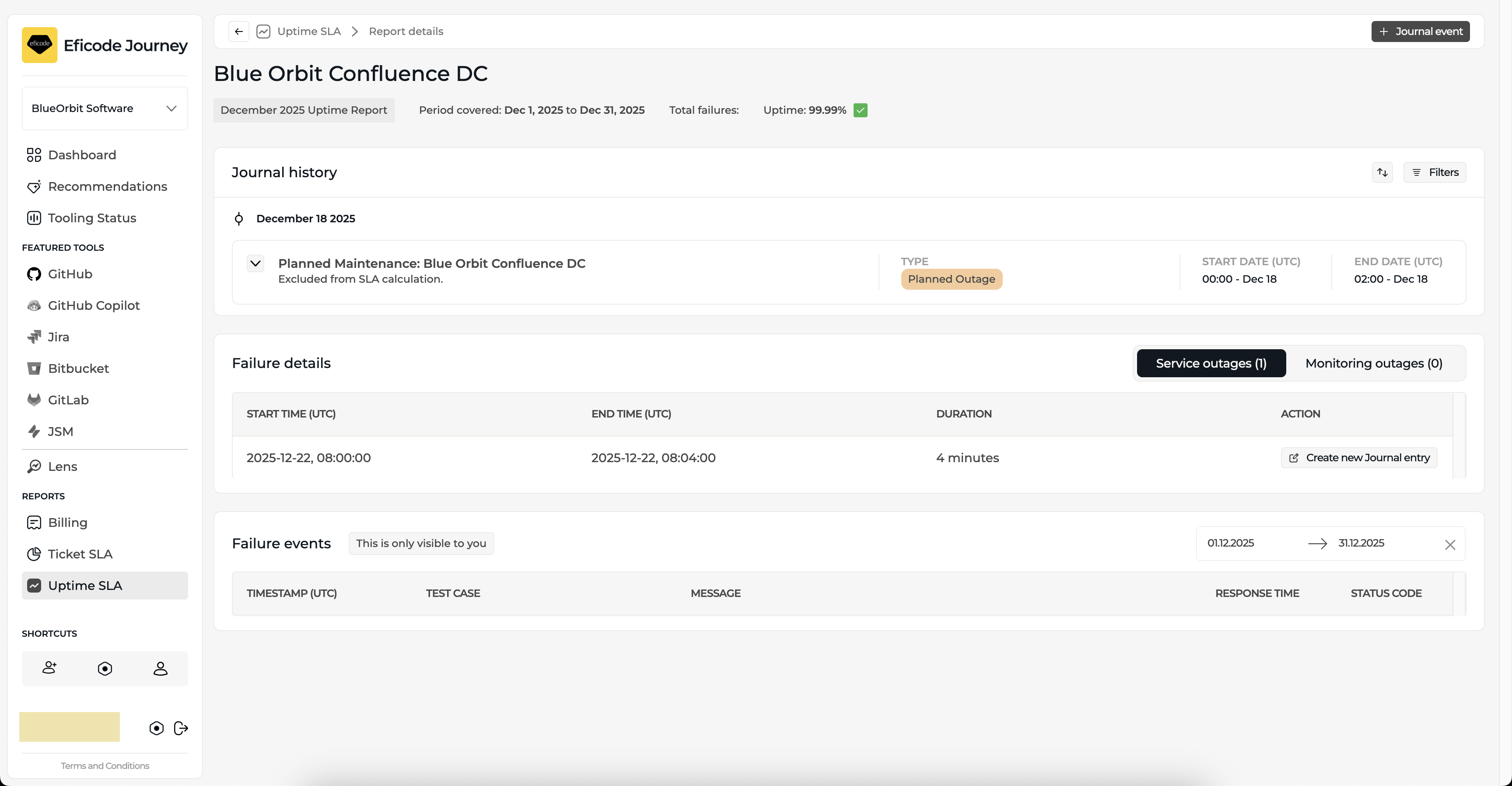Click Create new Journal entry
The height and width of the screenshot is (786, 1512).
1359,457
